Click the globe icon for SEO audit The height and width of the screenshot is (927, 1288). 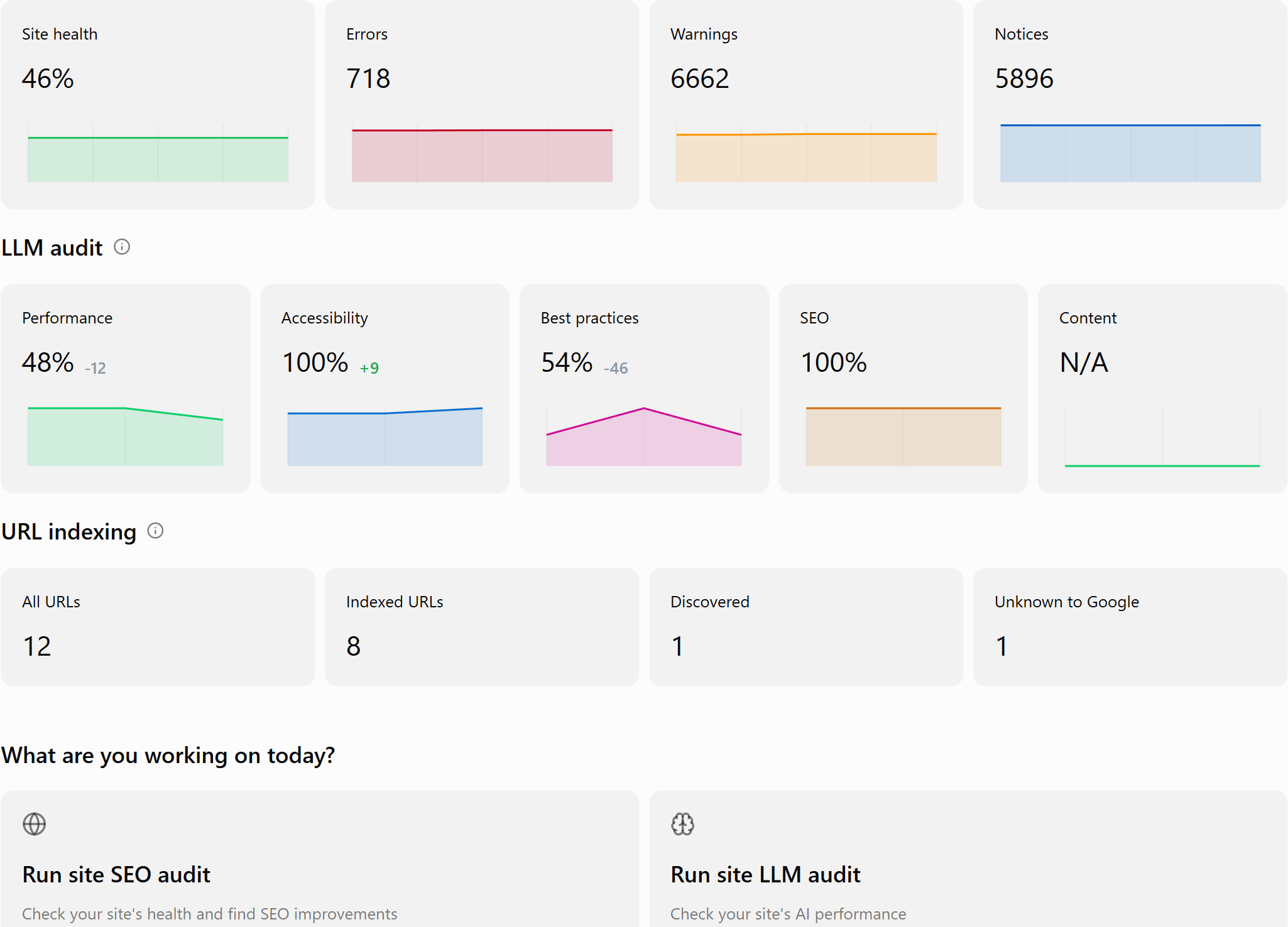coord(34,824)
